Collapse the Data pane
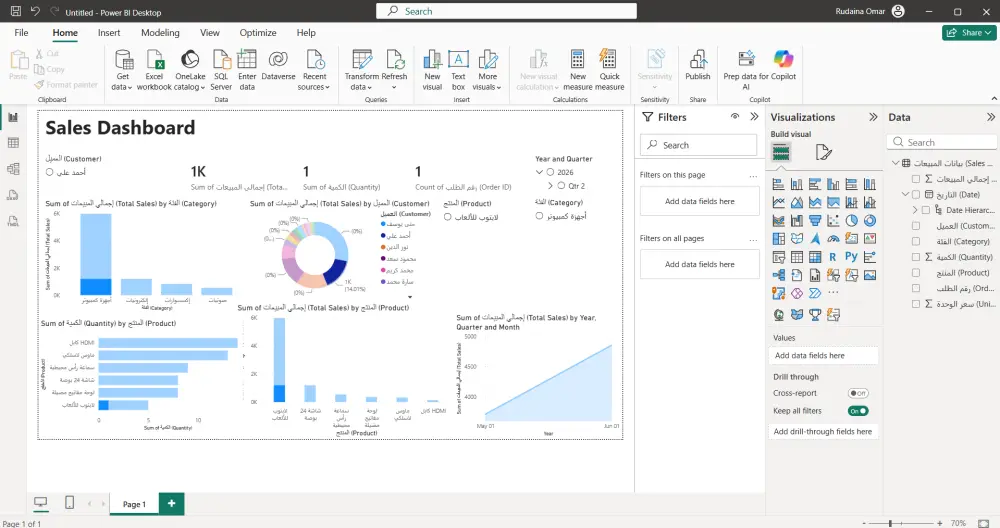 pyautogui.click(x=990, y=117)
